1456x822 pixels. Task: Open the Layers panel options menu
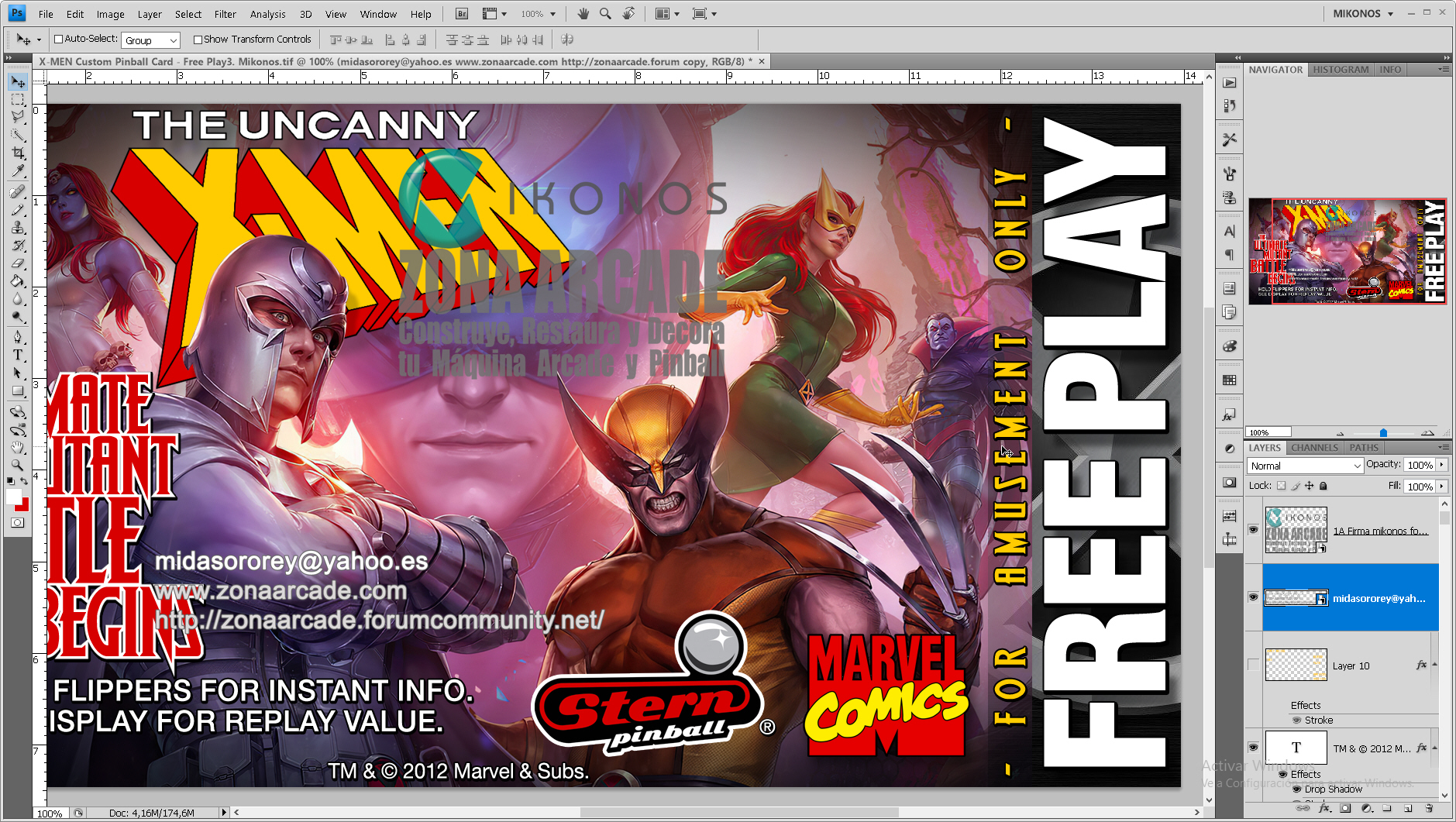(1444, 448)
